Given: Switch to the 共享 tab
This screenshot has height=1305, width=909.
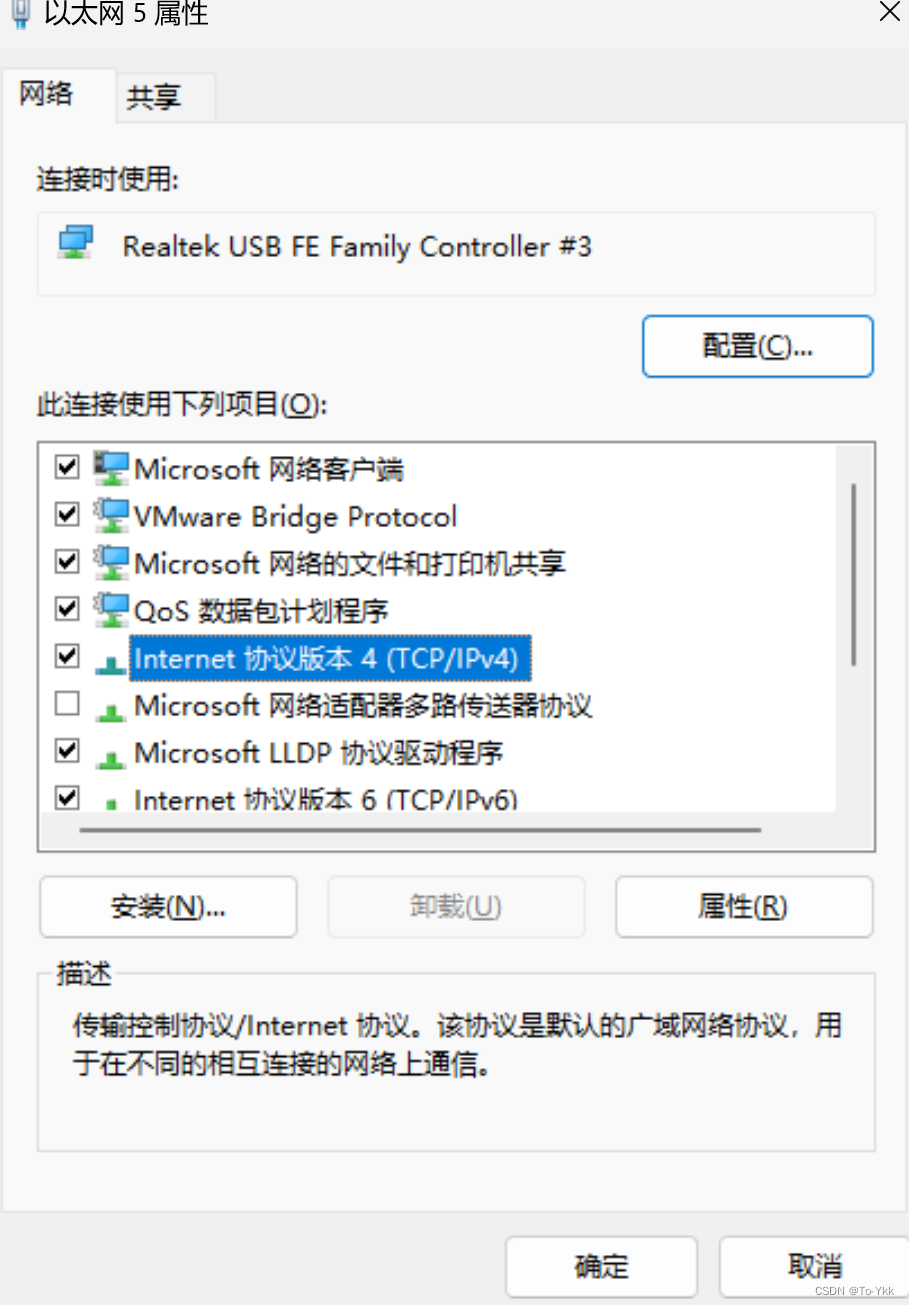Looking at the screenshot, I should pyautogui.click(x=155, y=97).
